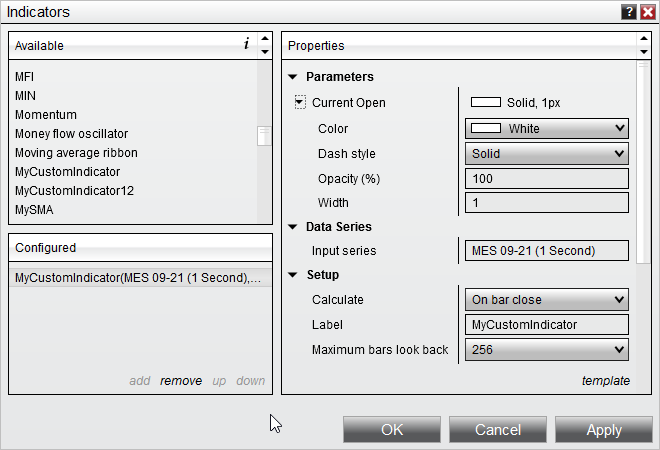The image size is (660, 450).
Task: Open the Dash style dropdown
Action: click(x=546, y=154)
